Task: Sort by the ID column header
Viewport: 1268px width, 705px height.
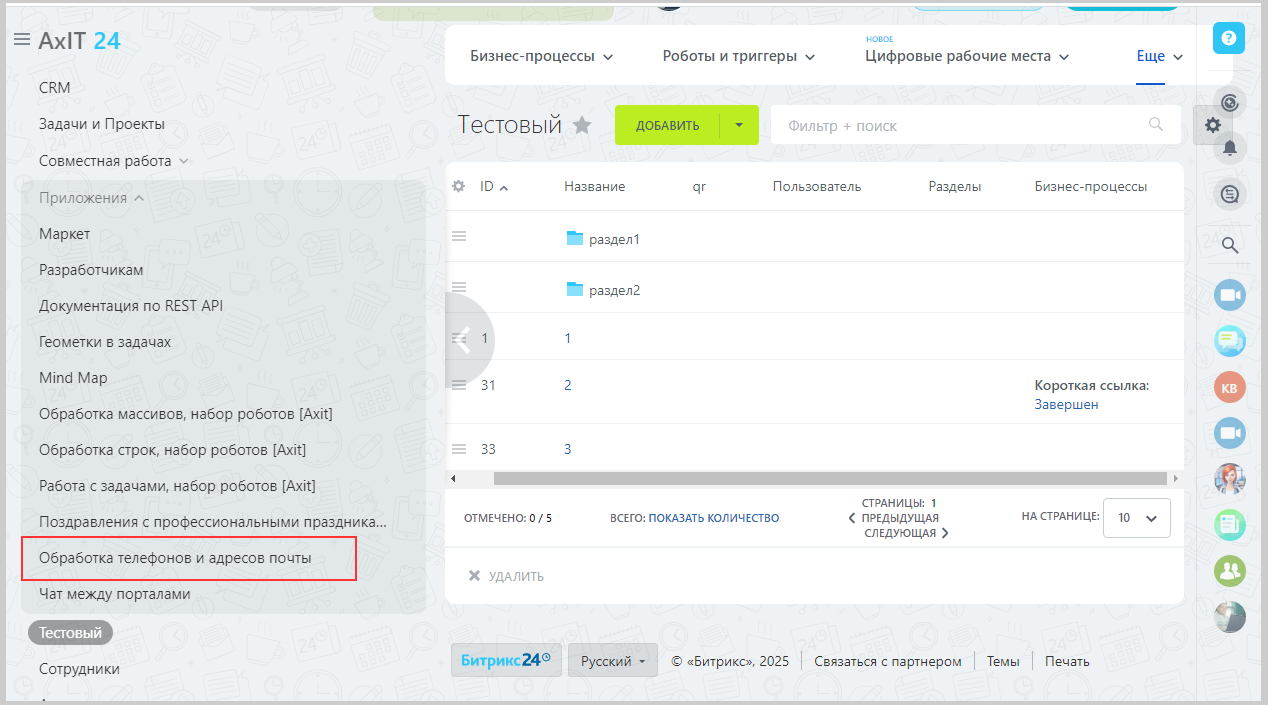Action: pyautogui.click(x=494, y=186)
